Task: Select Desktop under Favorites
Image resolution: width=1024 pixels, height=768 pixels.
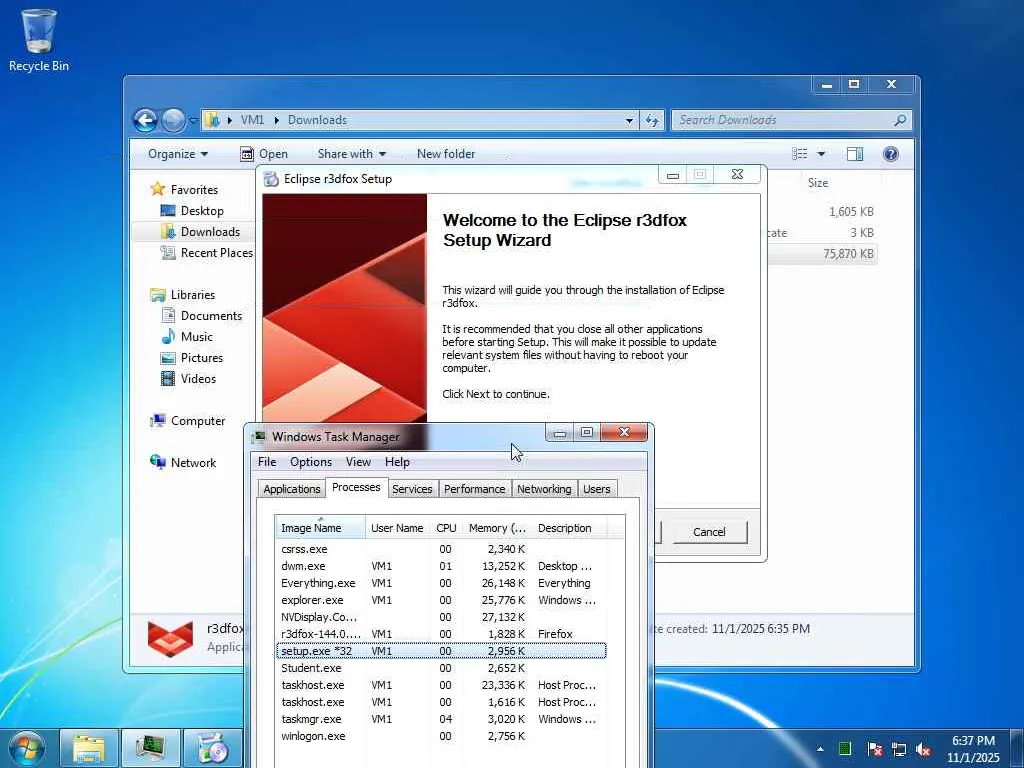Action: (202, 211)
